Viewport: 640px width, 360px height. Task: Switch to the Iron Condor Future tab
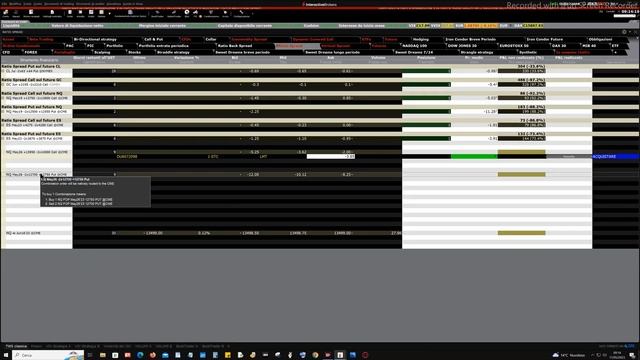544,40
